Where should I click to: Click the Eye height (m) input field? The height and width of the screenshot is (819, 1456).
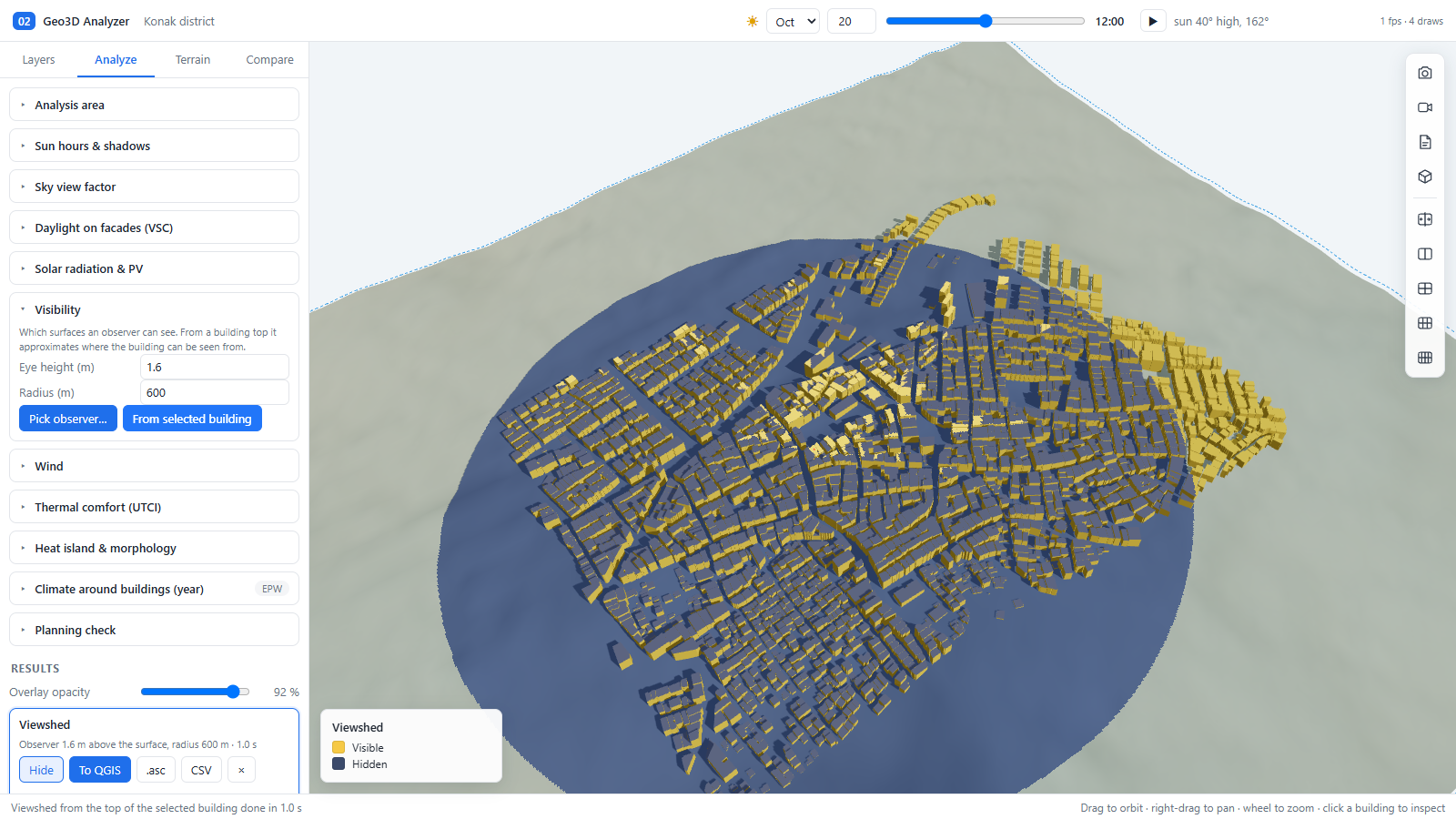pyautogui.click(x=215, y=368)
